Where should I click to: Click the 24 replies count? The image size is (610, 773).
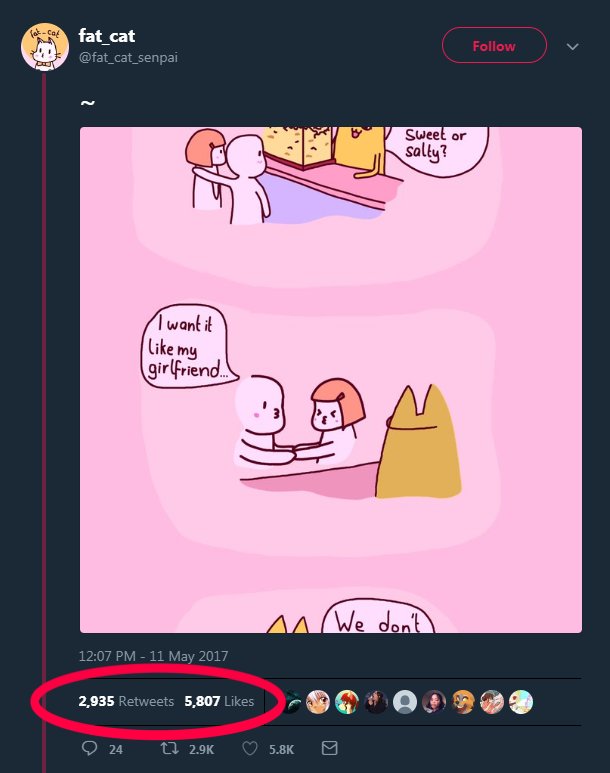tap(116, 749)
